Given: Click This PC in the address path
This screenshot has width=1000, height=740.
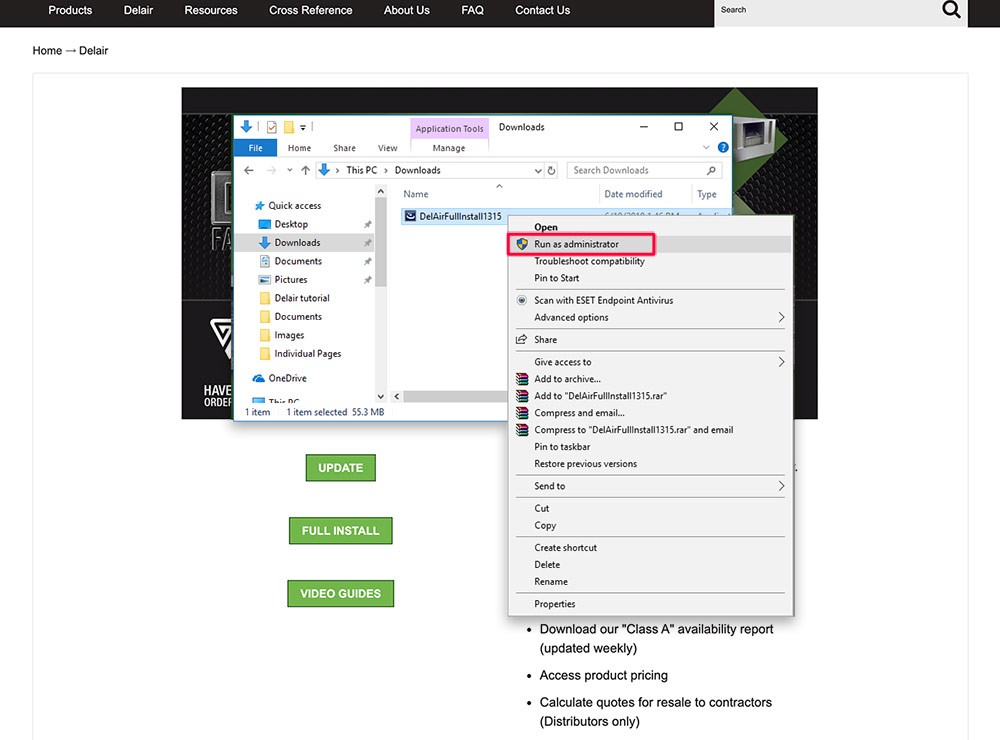Looking at the screenshot, I should tap(362, 170).
